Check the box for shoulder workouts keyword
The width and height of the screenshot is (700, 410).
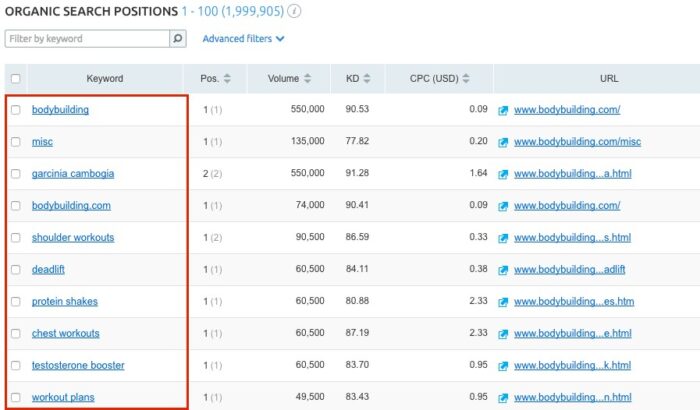tap(16, 238)
